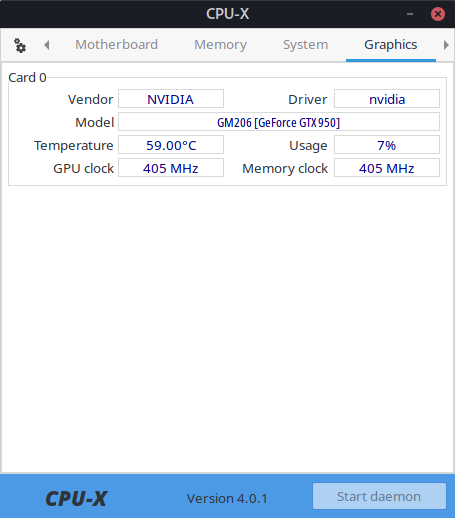Click the Card 0 group label
This screenshot has height=518, width=455.
point(27,78)
